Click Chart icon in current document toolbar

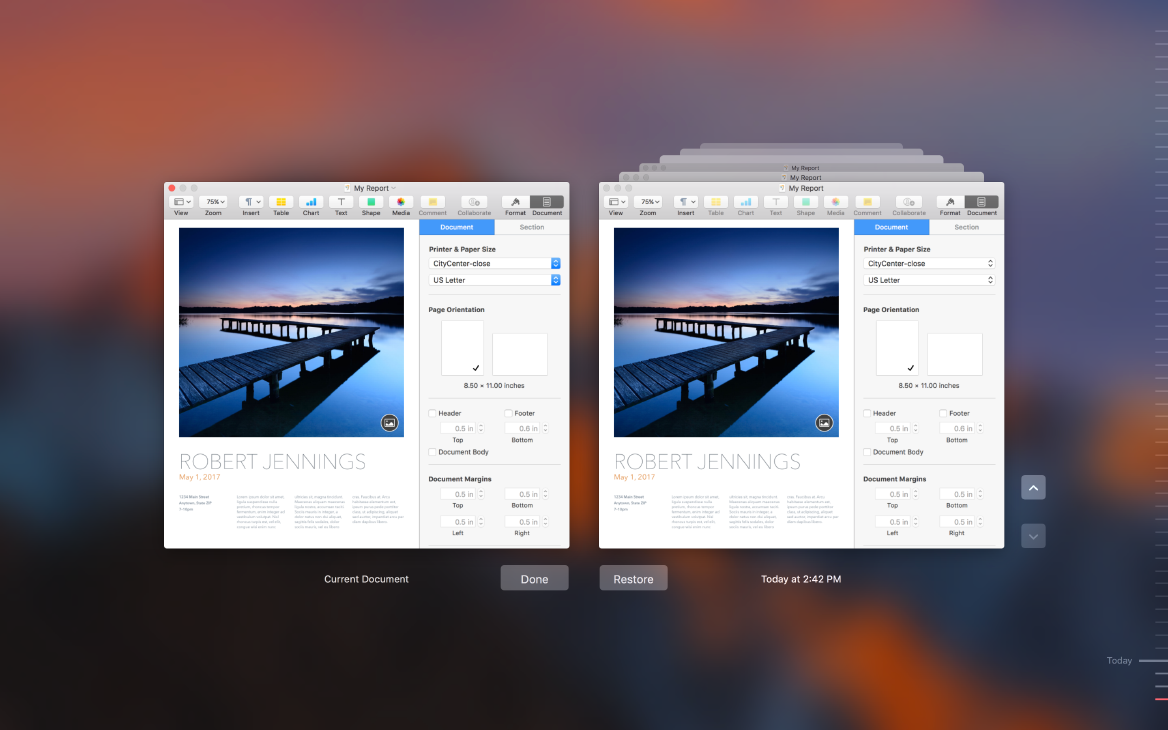[x=311, y=202]
